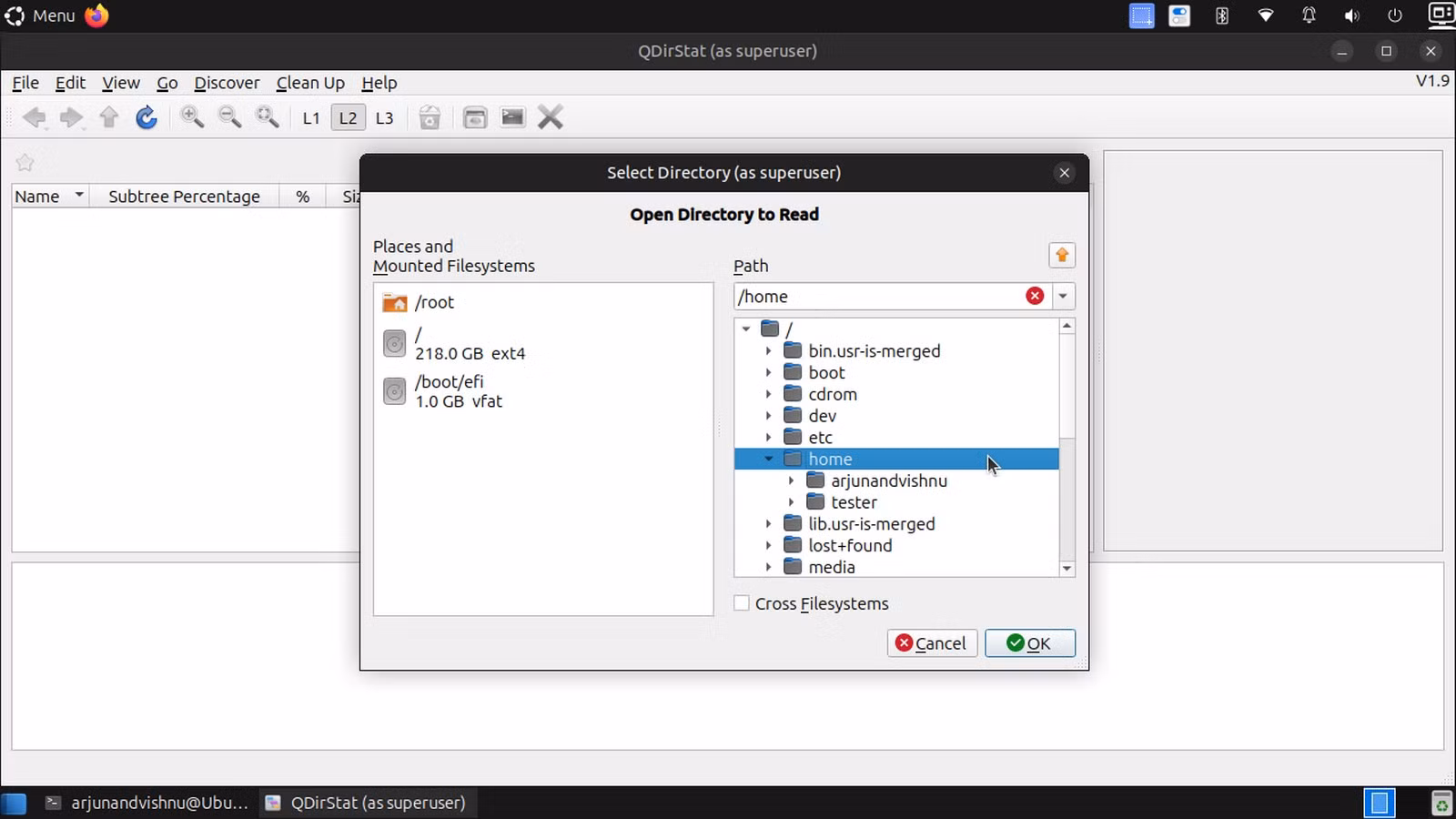The image size is (1456, 819).
Task: Open the File menu
Action: (25, 83)
